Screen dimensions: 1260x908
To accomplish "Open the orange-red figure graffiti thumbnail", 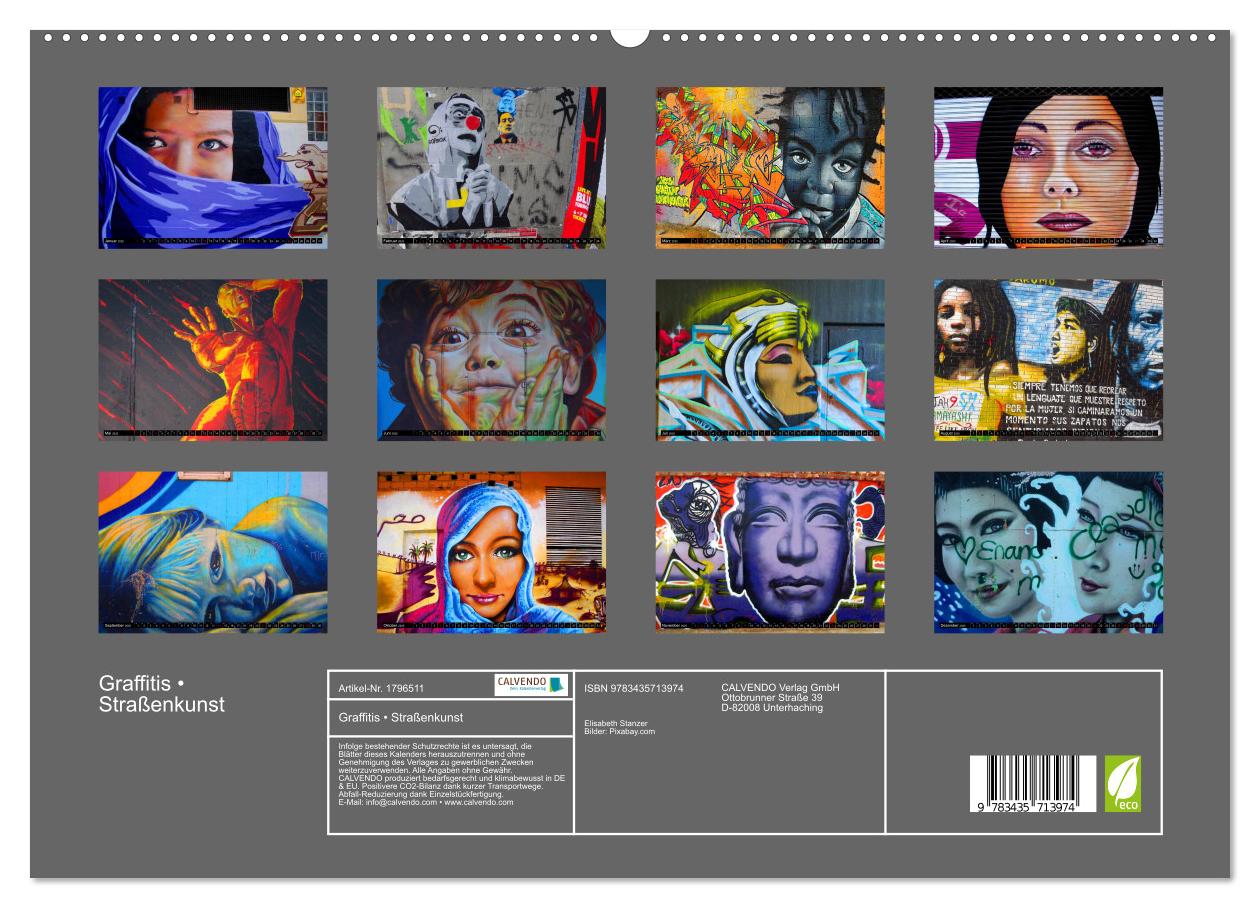I will (213, 360).
